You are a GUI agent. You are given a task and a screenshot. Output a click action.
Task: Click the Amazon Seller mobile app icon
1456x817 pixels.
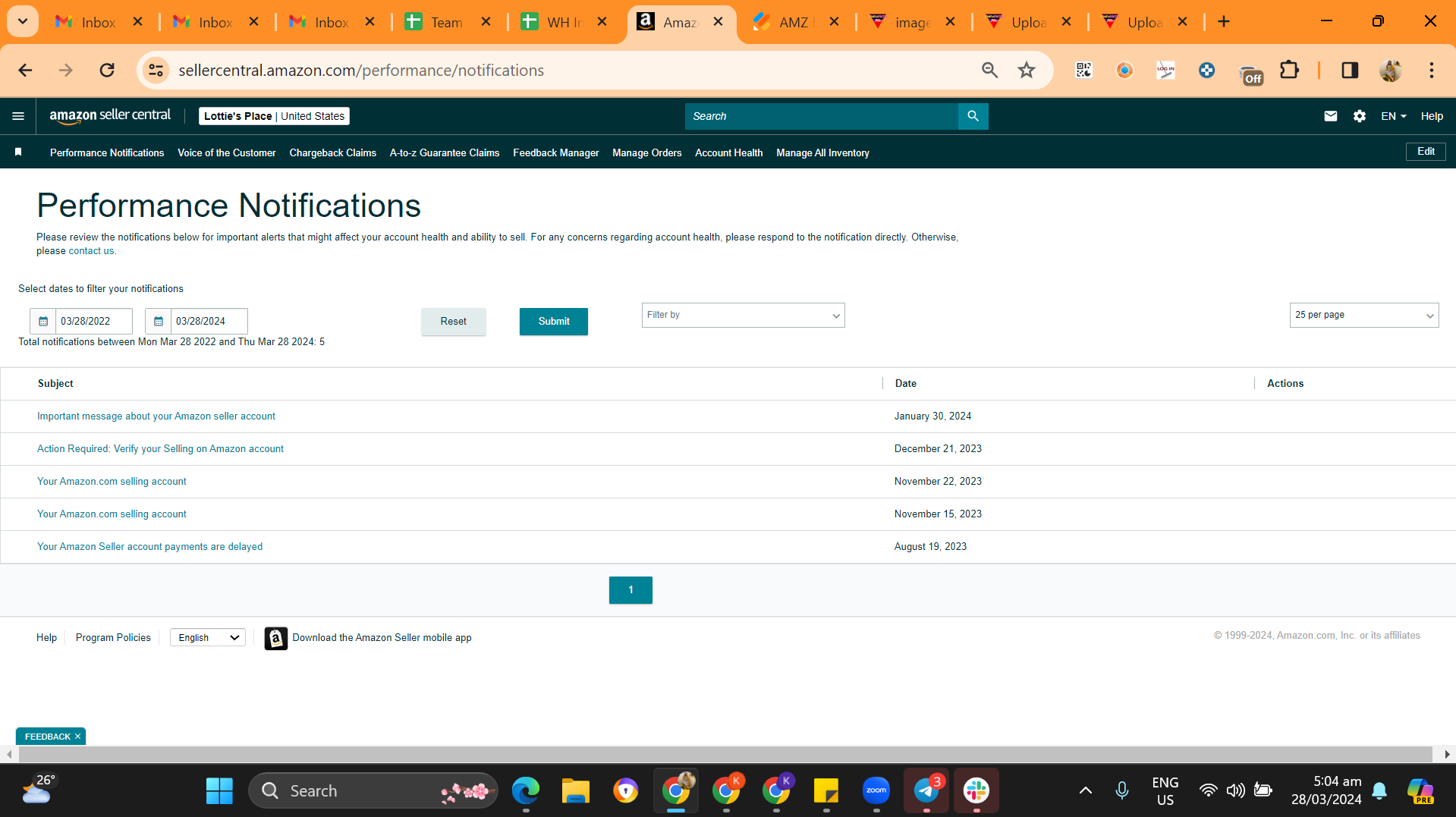(276, 638)
